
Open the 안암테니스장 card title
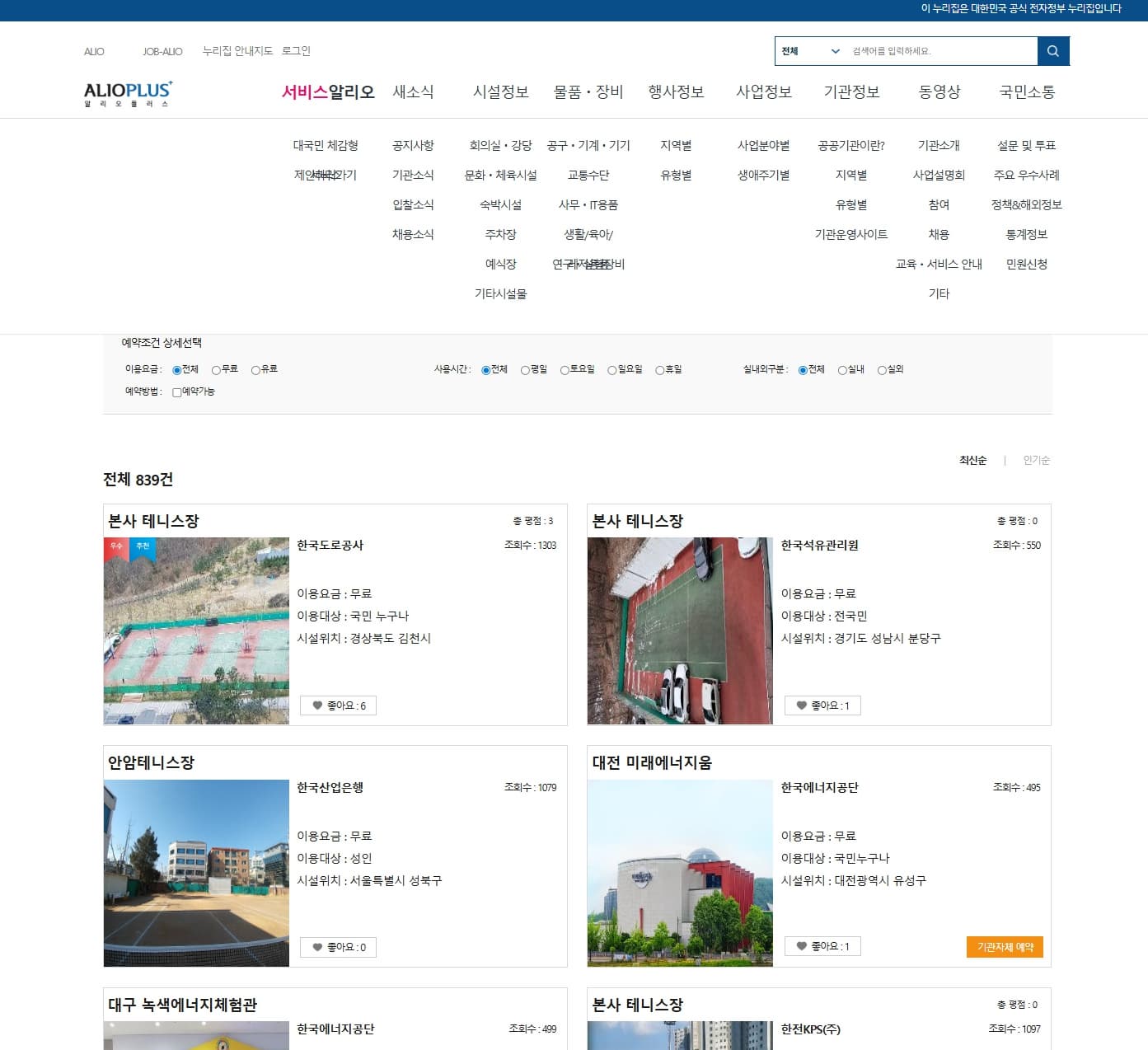151,762
